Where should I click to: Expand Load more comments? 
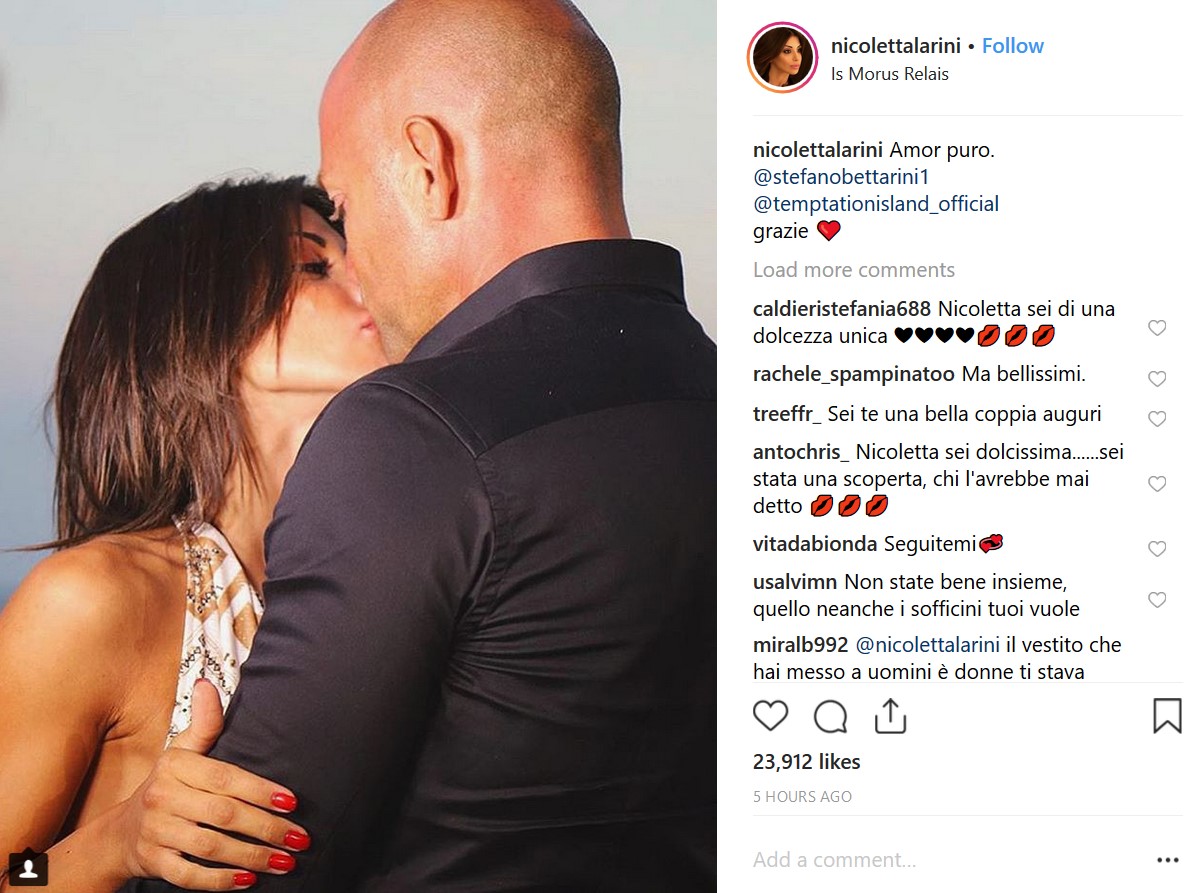pos(853,270)
